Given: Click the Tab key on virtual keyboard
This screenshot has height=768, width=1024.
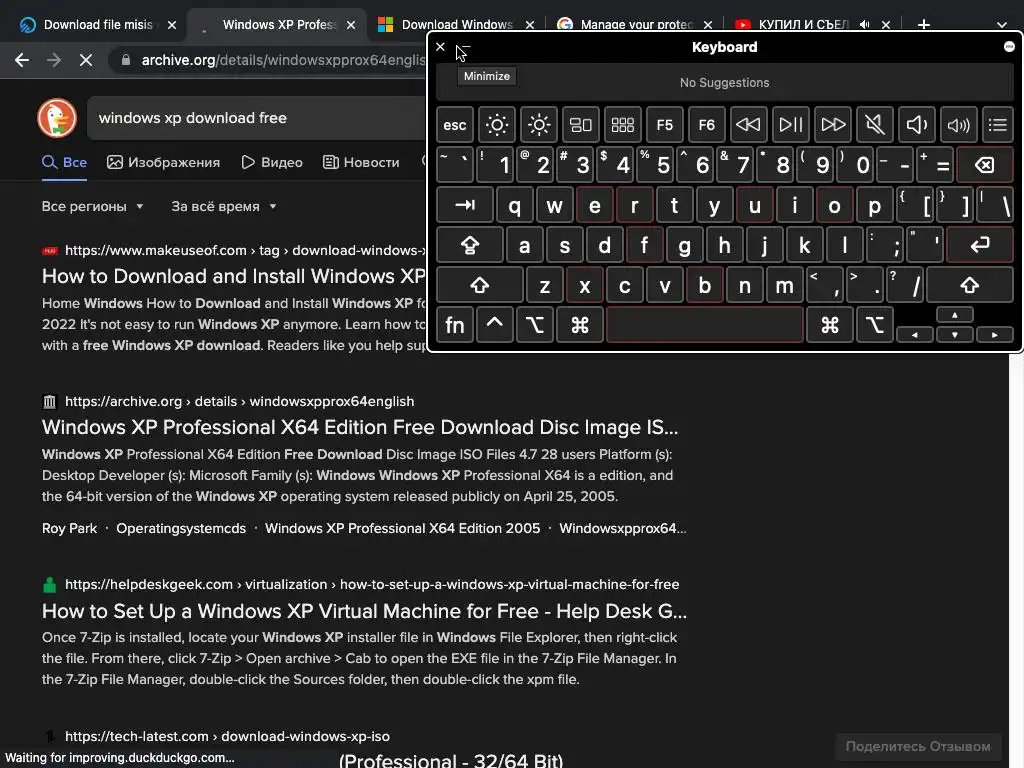Looking at the screenshot, I should 464,205.
